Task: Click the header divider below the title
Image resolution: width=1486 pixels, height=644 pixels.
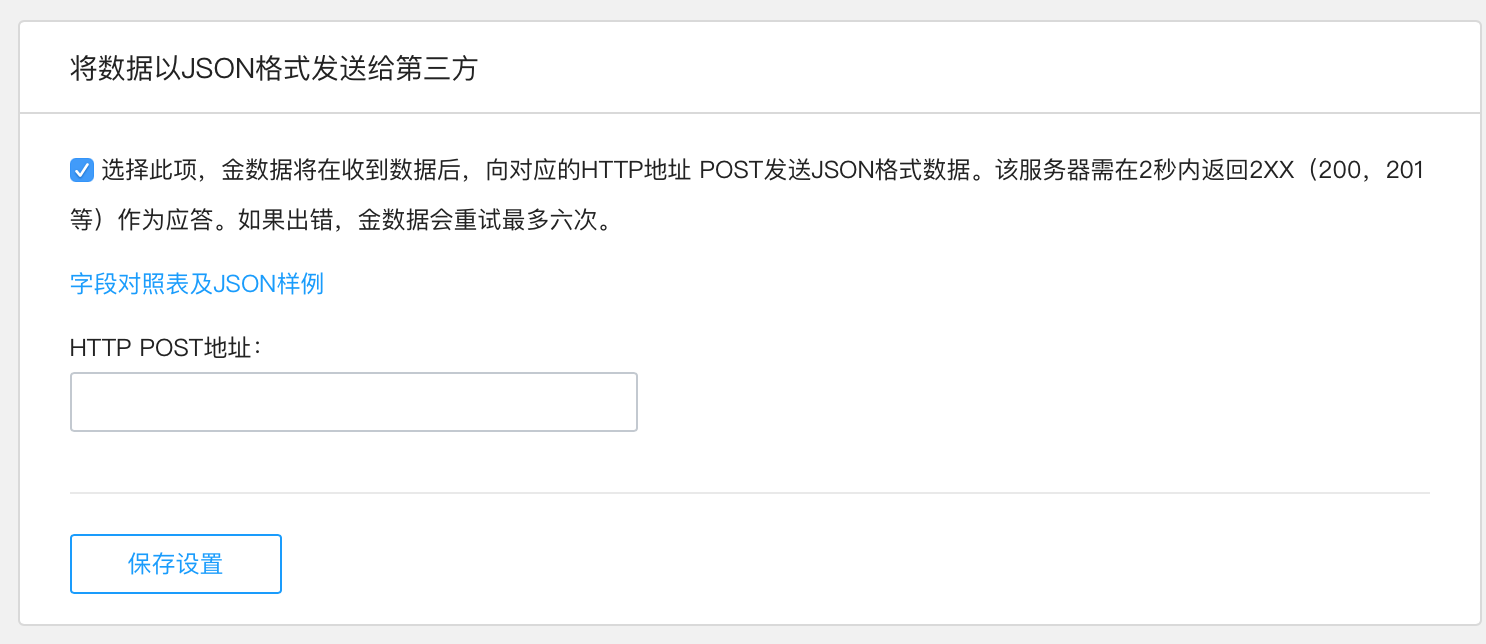Action: [749, 113]
